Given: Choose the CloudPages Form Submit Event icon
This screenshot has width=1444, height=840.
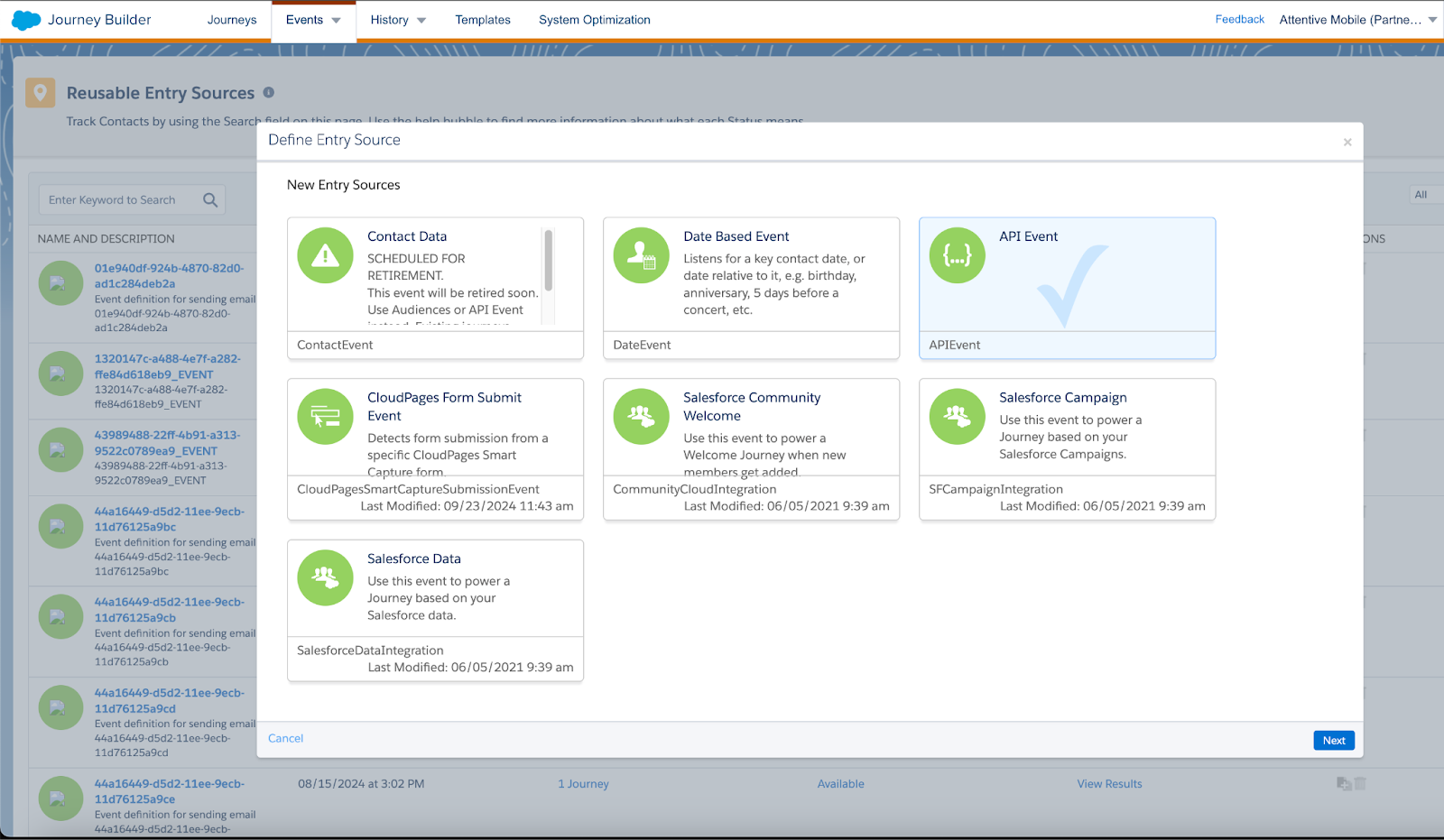Looking at the screenshot, I should [x=325, y=417].
